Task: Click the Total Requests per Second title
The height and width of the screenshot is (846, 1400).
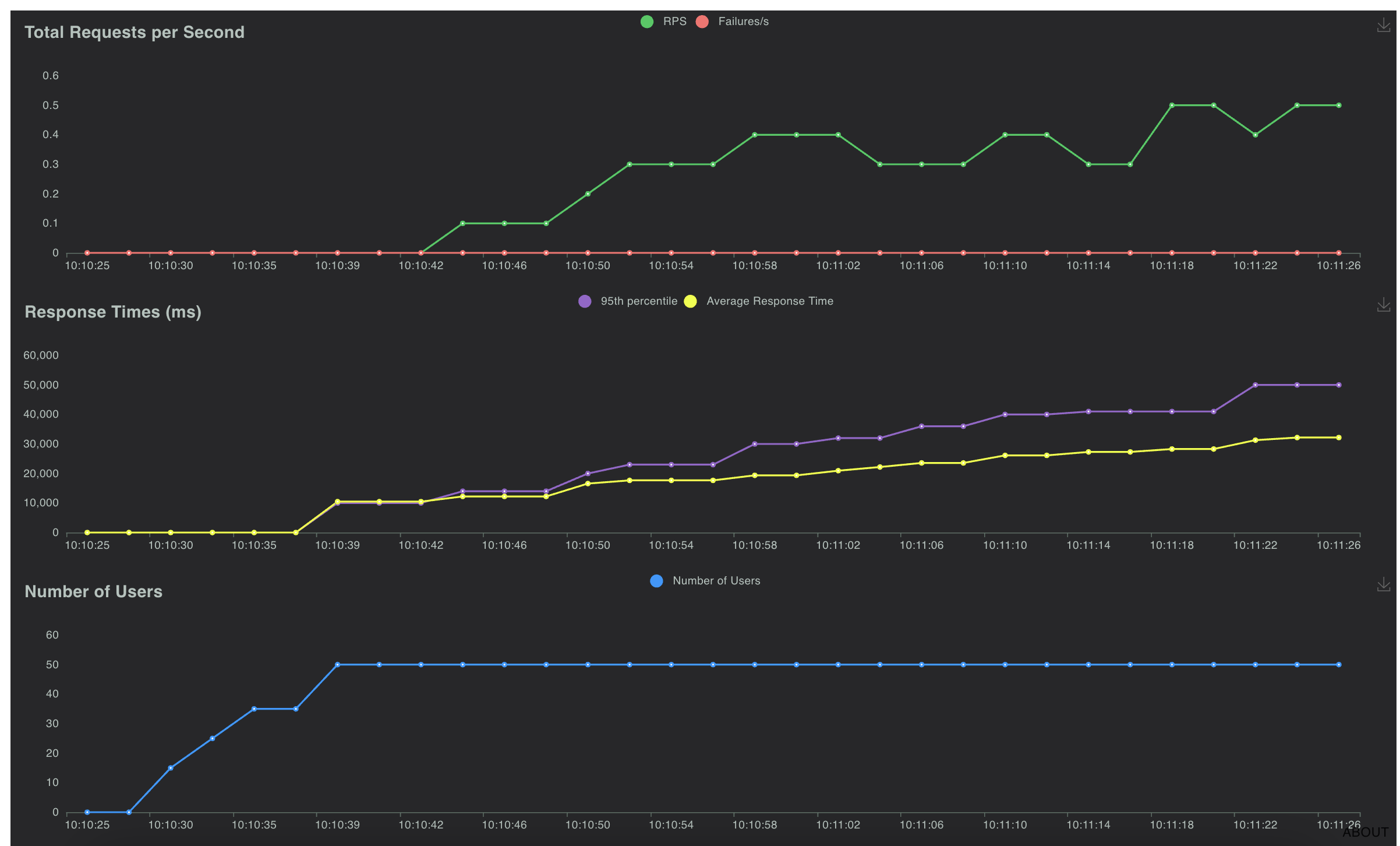Action: 135,32
